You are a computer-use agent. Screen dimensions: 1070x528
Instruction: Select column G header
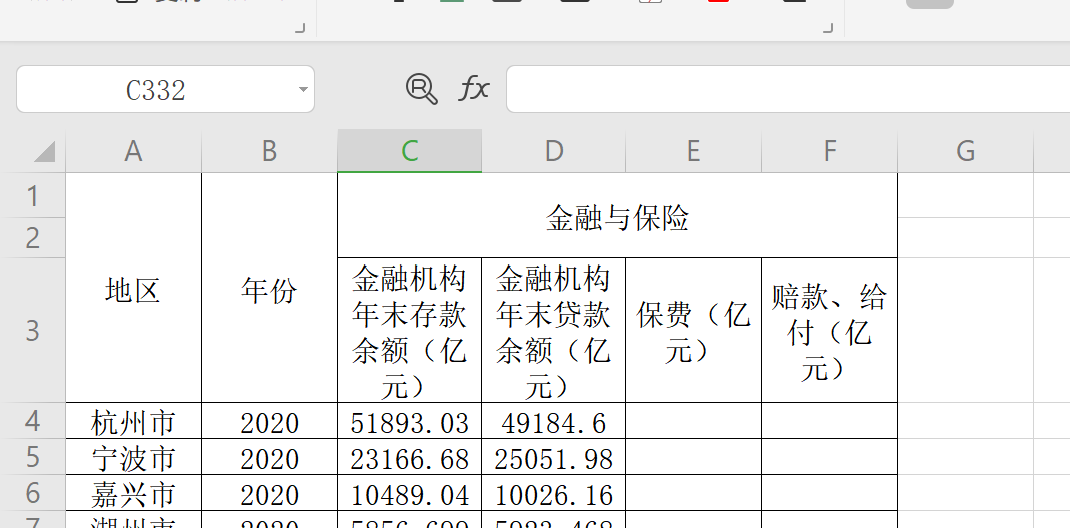click(x=966, y=151)
